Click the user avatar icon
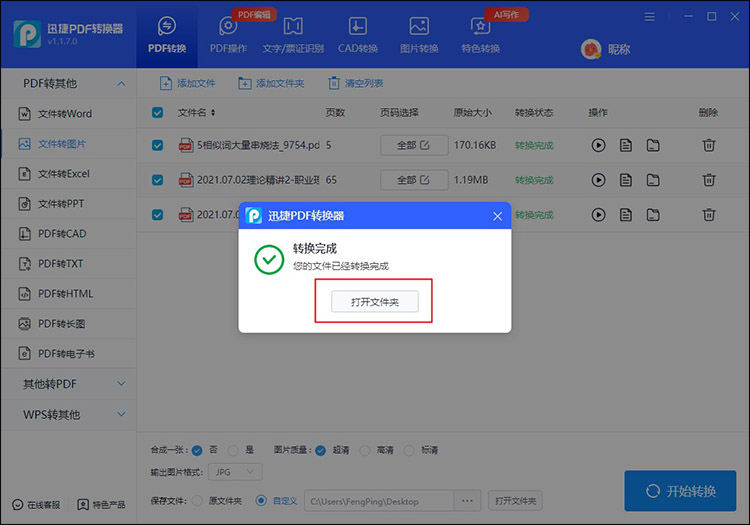 click(x=591, y=49)
